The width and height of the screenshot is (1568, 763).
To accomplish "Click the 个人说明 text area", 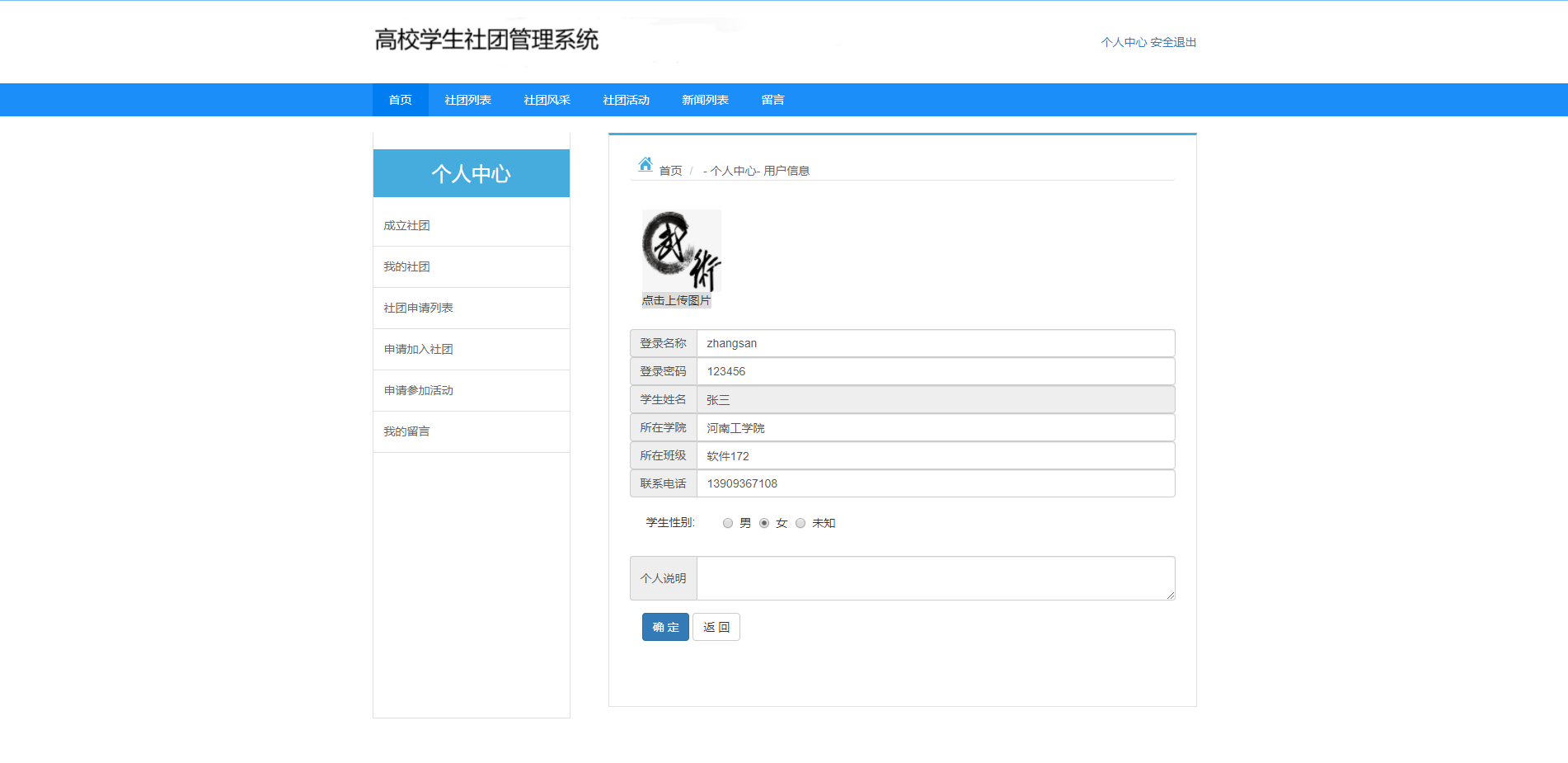I will pos(935,577).
